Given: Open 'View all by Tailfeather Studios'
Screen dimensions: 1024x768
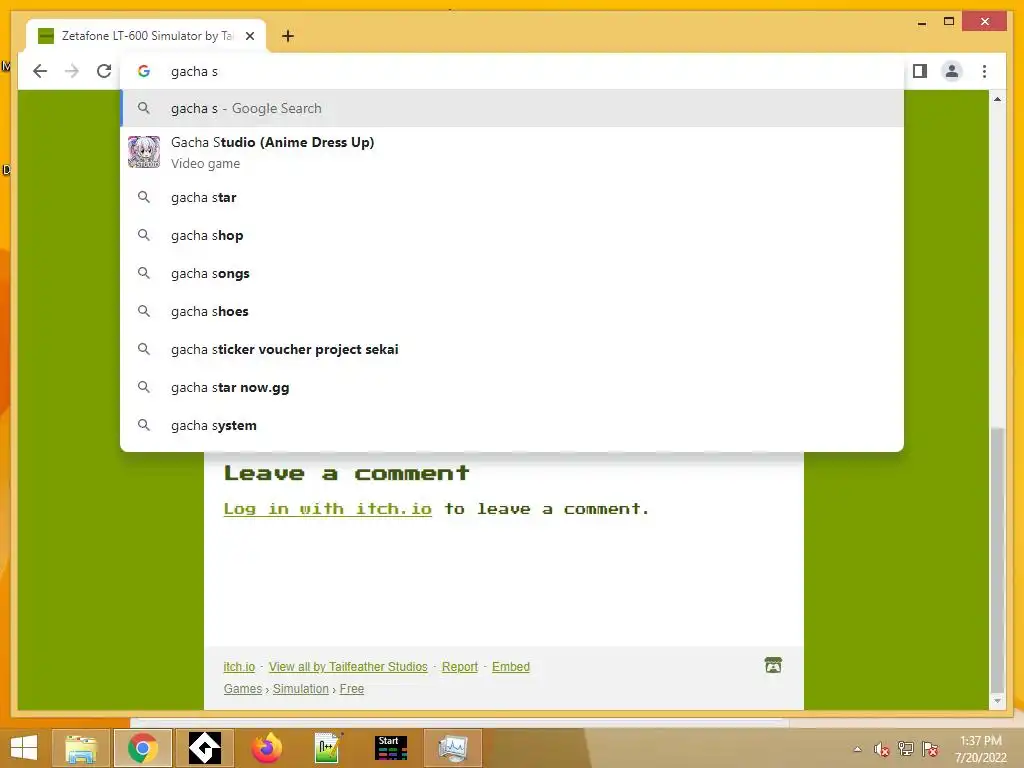Looking at the screenshot, I should tap(348, 667).
